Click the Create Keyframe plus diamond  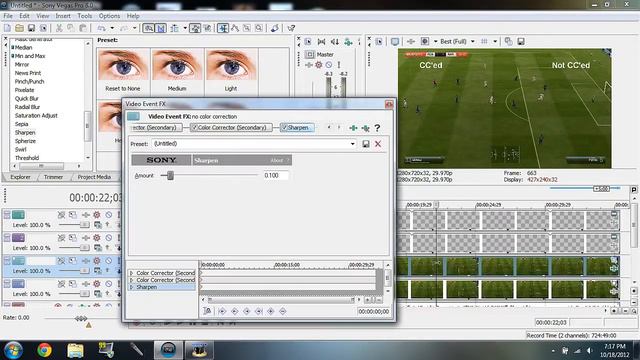[x=271, y=311]
